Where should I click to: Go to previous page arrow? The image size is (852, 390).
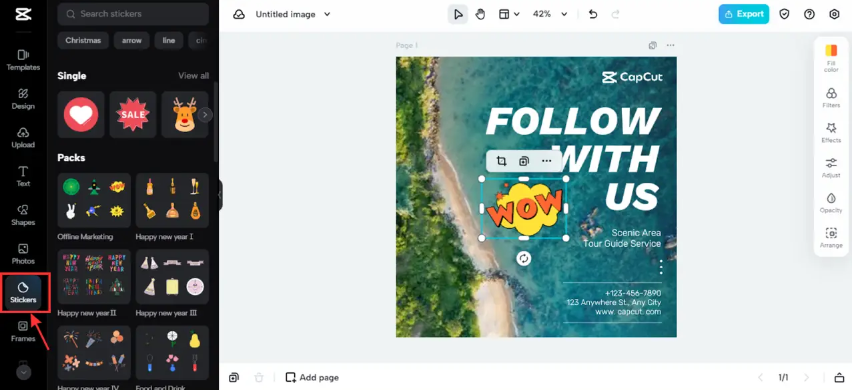click(760, 378)
